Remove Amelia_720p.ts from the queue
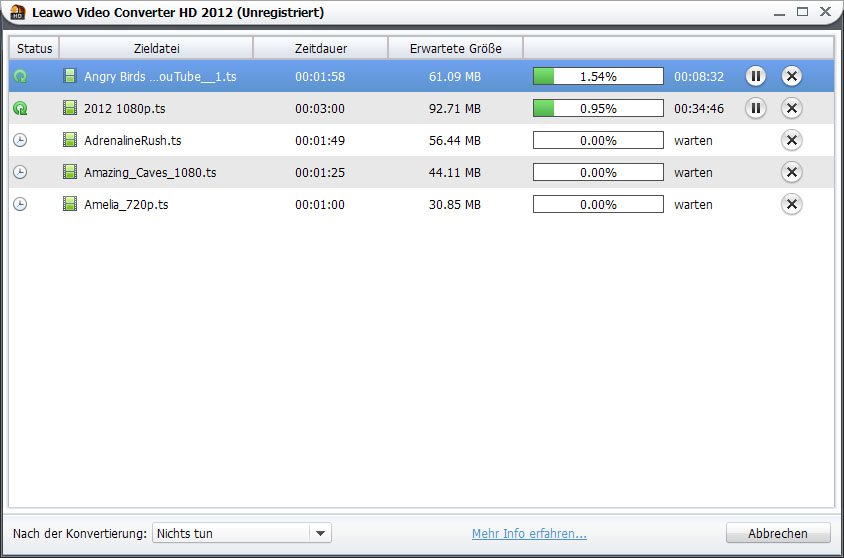Image resolution: width=844 pixels, height=558 pixels. click(x=792, y=204)
